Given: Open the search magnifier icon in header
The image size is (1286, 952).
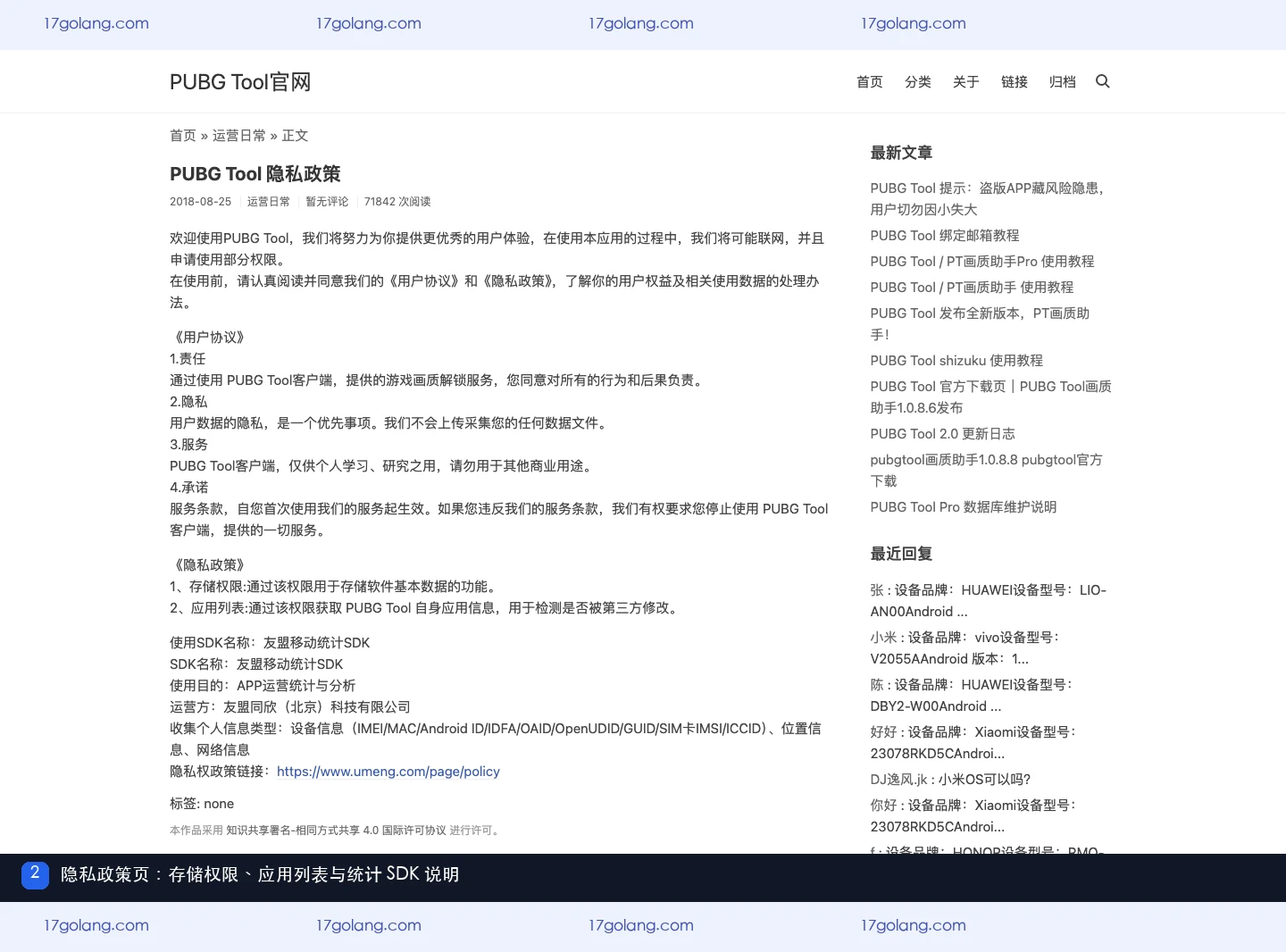Looking at the screenshot, I should (1103, 81).
